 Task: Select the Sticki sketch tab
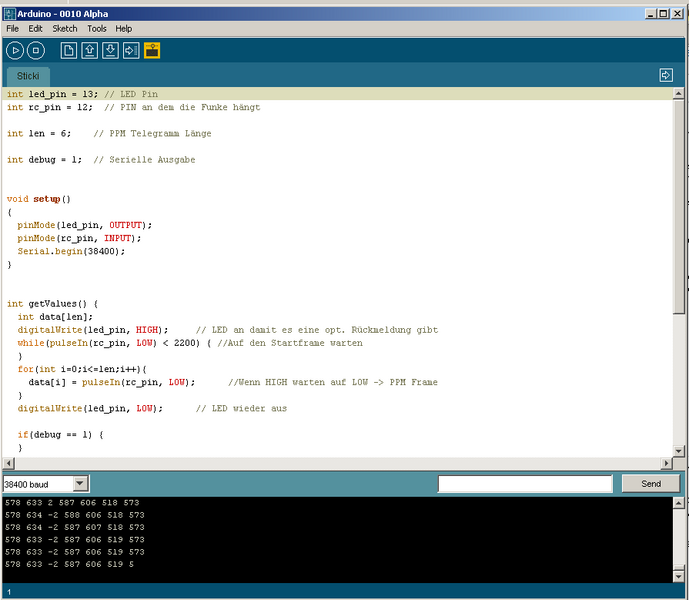[28, 76]
